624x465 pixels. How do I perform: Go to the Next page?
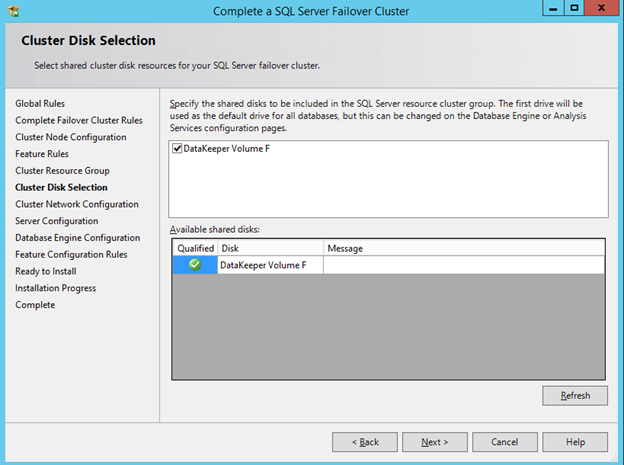(435, 441)
